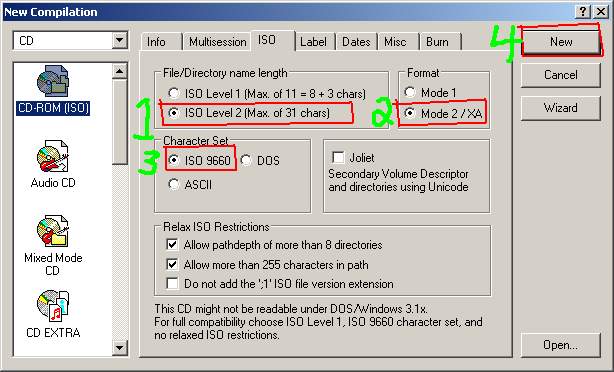Pick the Mixed Mode CD icon

[53, 231]
